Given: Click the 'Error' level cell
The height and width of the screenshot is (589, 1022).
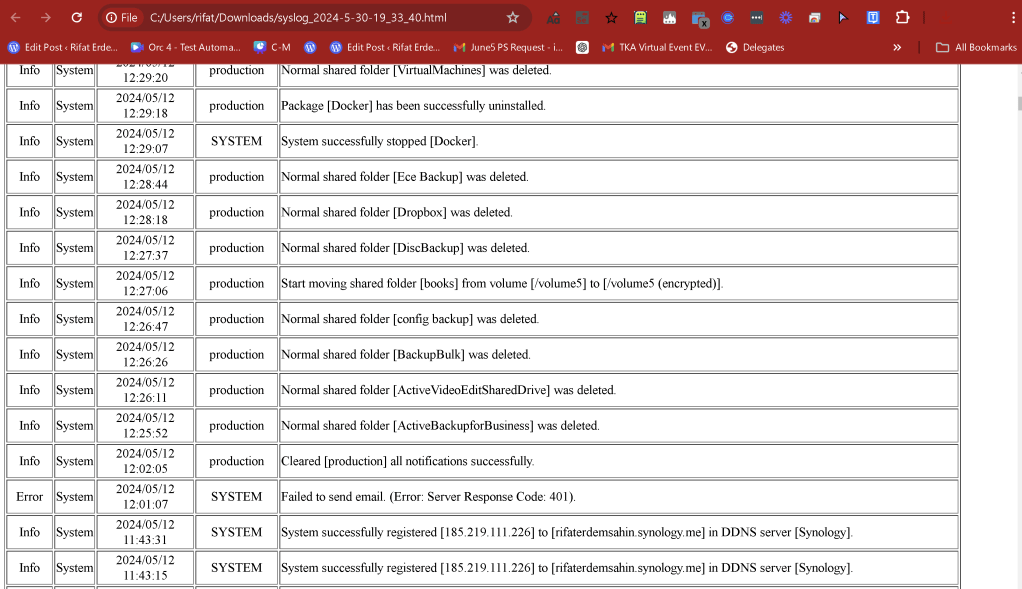Looking at the screenshot, I should (x=29, y=496).
